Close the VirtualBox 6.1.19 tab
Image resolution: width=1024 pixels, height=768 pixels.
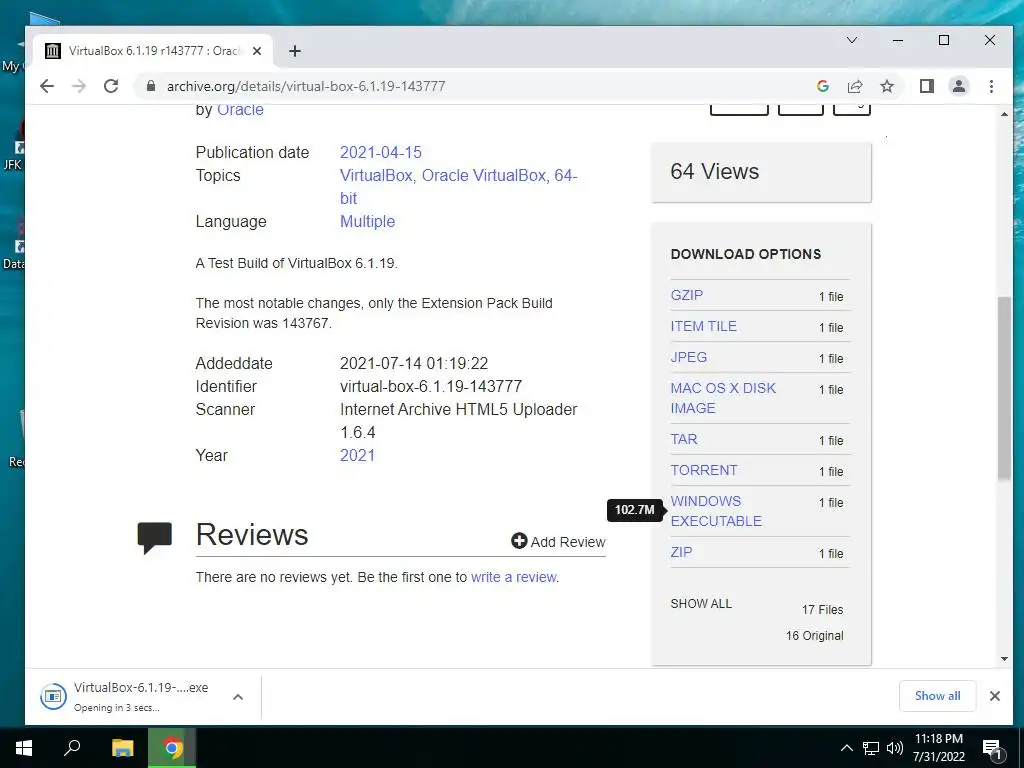point(257,51)
